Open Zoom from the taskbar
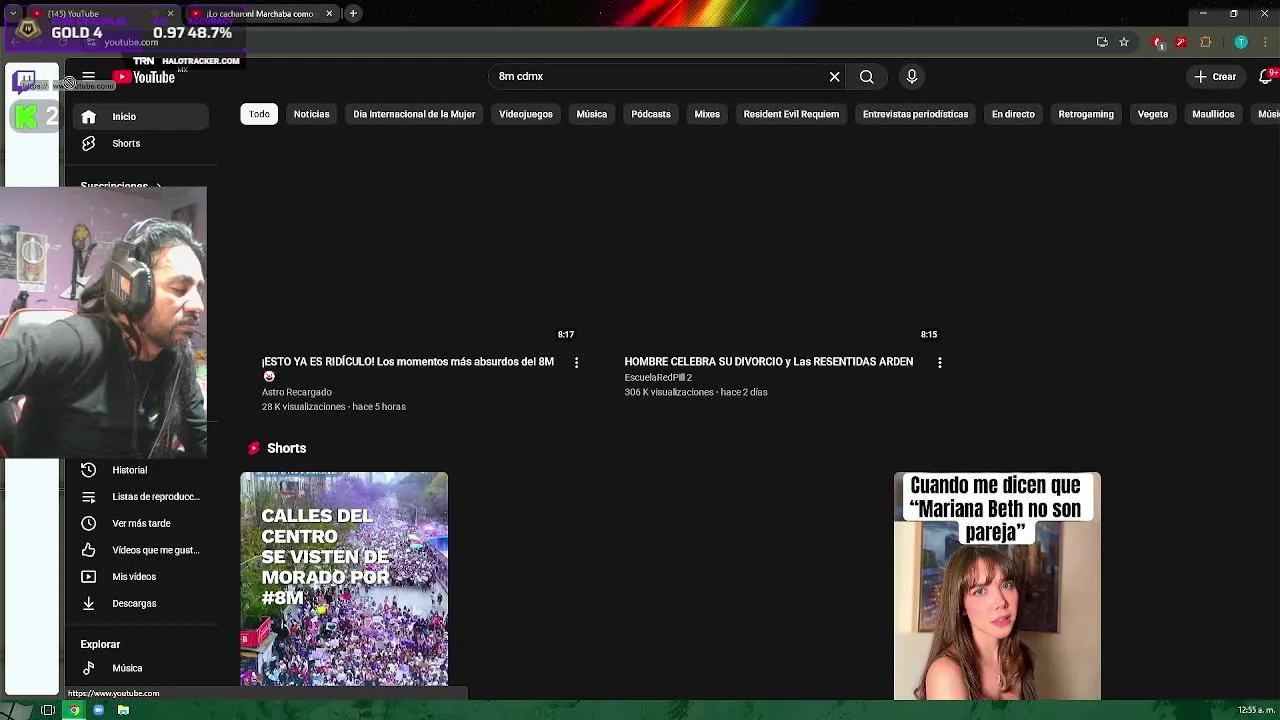The image size is (1280, 720). click(98, 710)
